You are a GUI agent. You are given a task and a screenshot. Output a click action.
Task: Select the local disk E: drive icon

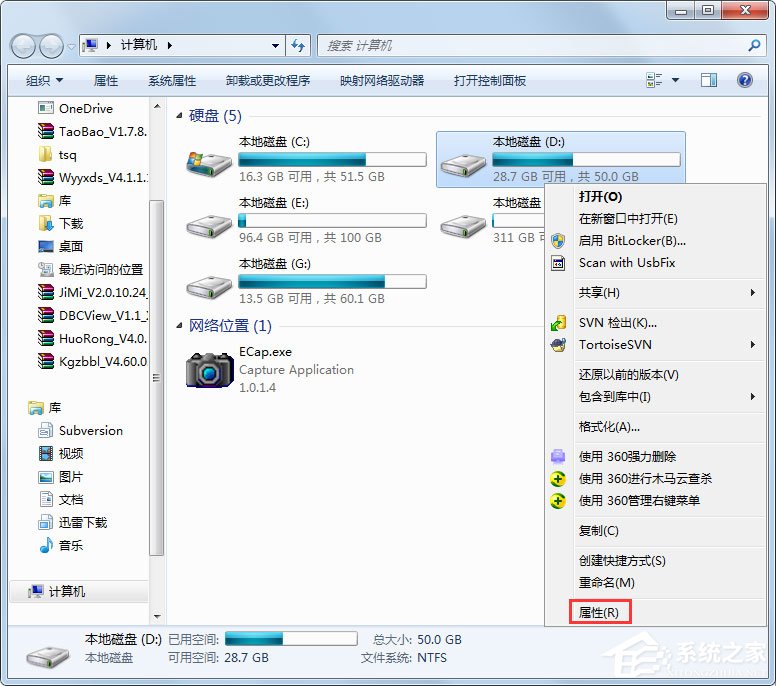point(209,225)
